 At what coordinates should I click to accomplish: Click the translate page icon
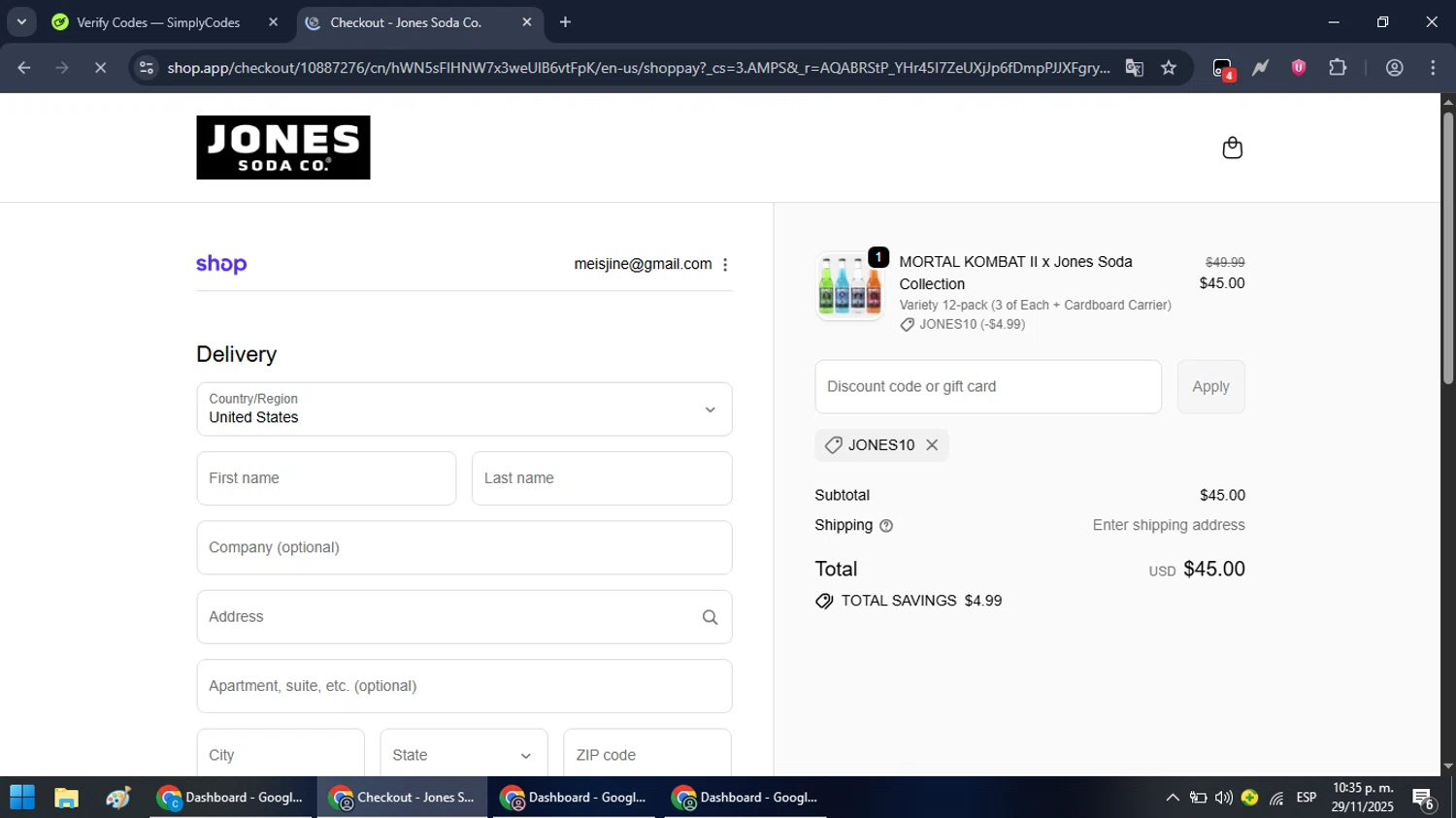point(1134,68)
